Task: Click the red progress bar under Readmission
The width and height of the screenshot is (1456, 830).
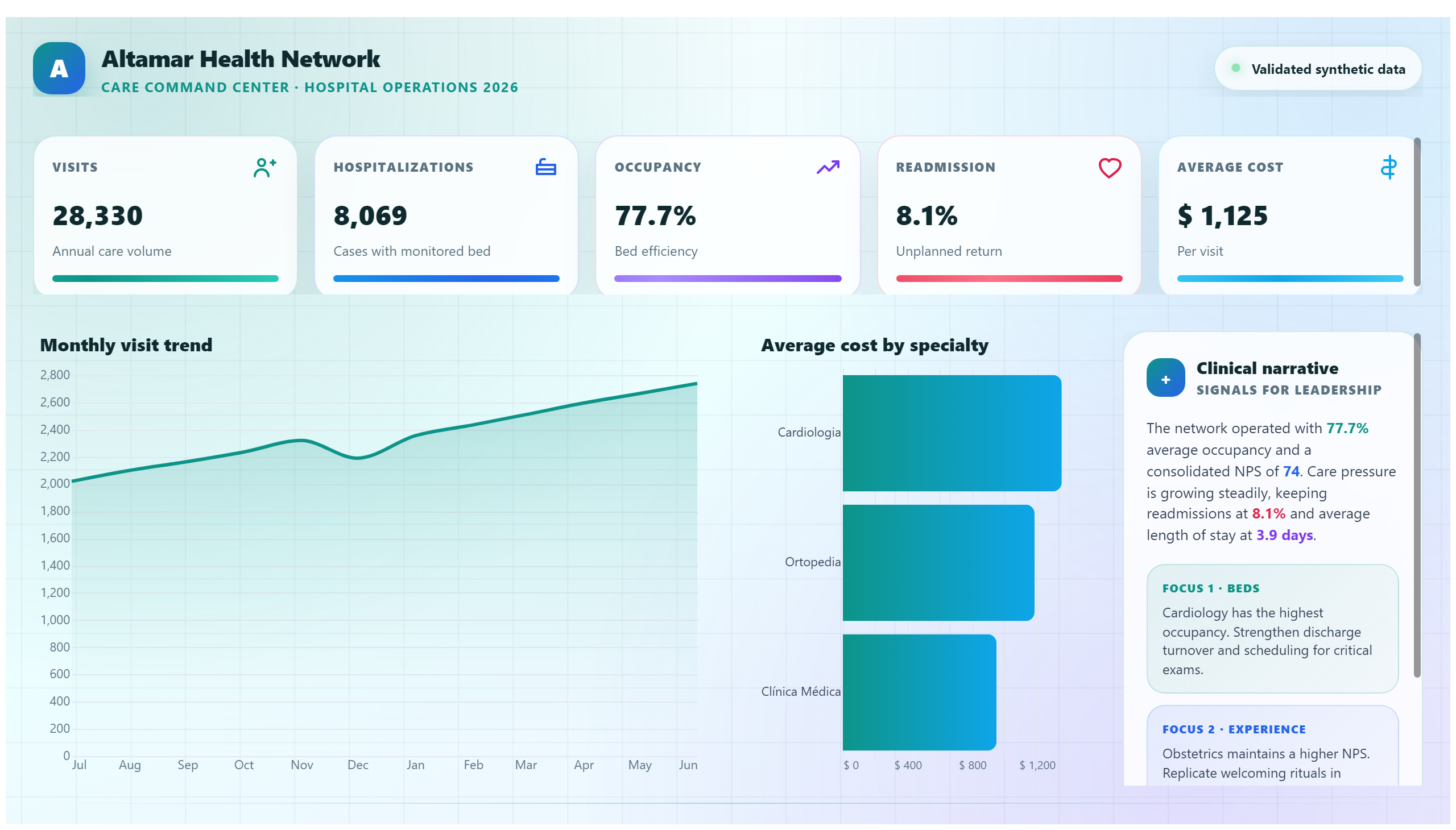Action: click(1008, 278)
